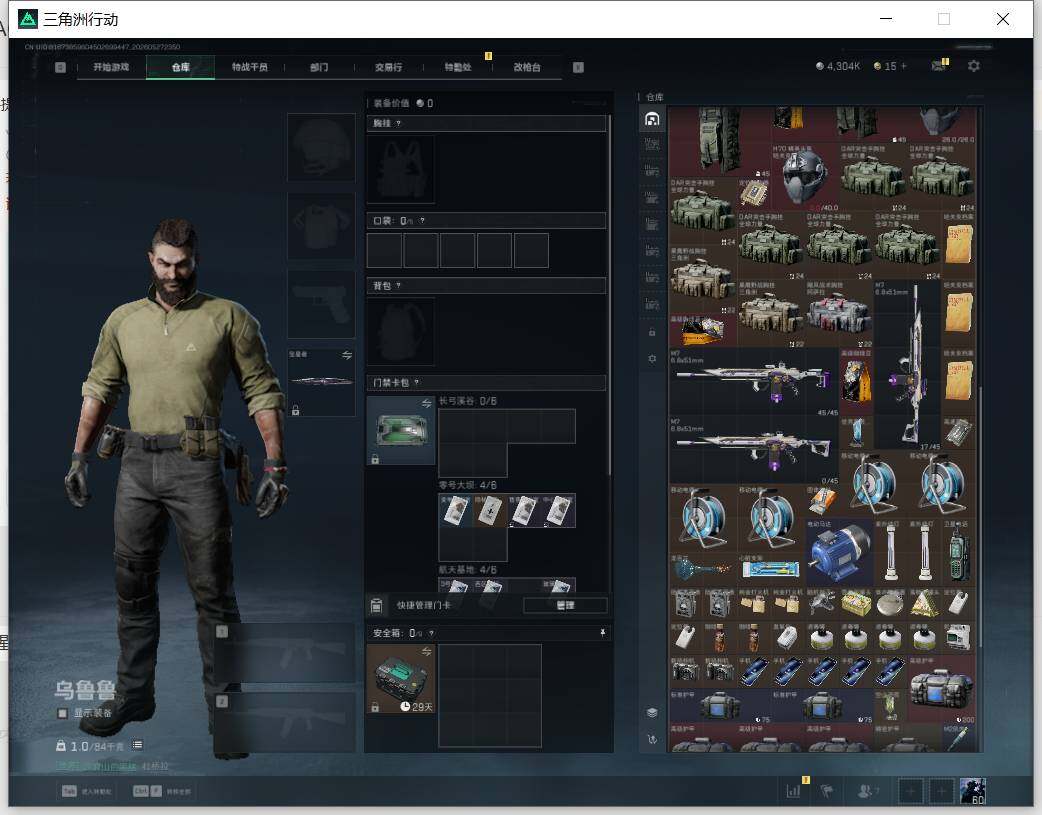Click the auto-sort icon at warehouse sidebar bottom
The image size is (1042, 815).
point(652,739)
